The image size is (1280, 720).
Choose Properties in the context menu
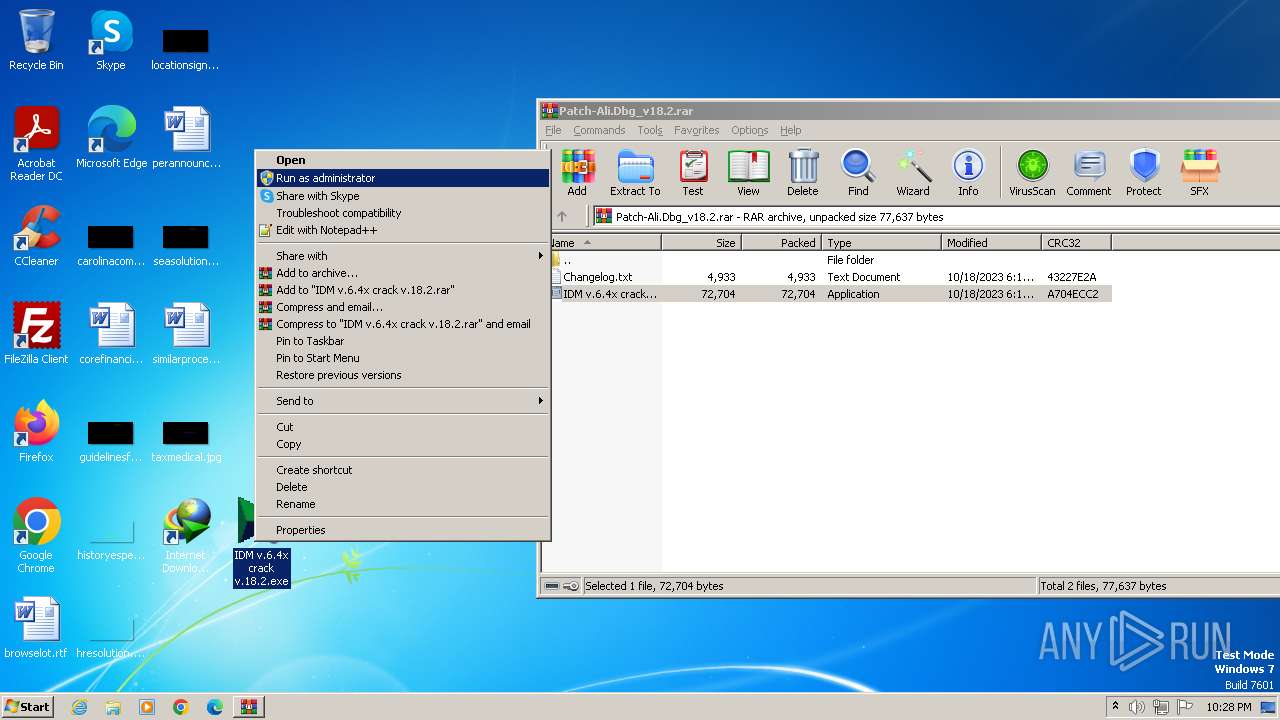coord(403,530)
